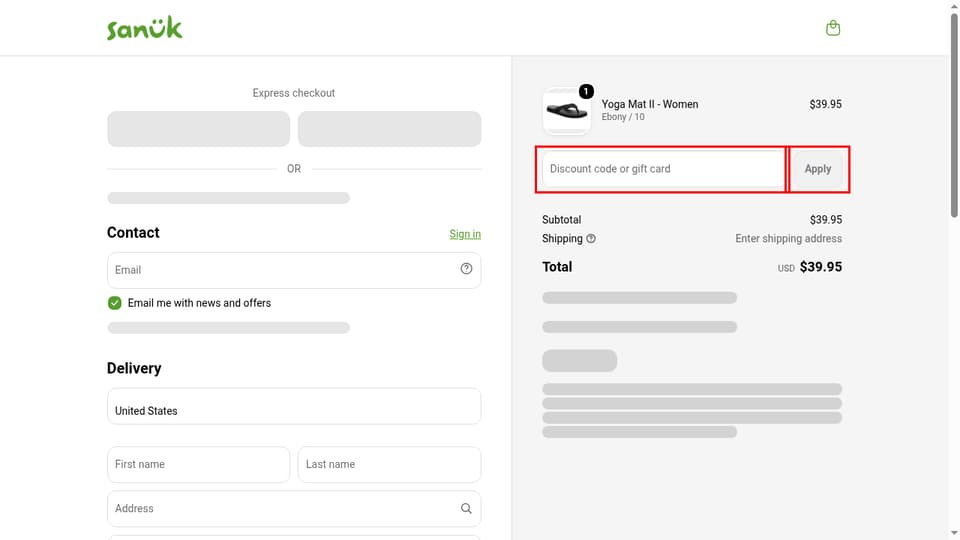Focus the Email input field
Viewport: 960px width, 540px height.
click(294, 270)
